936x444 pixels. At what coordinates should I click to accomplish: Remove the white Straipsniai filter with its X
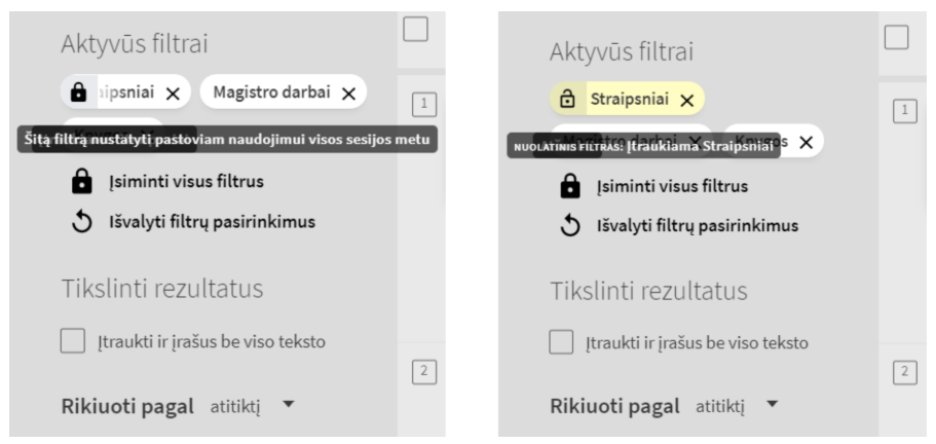tap(172, 93)
